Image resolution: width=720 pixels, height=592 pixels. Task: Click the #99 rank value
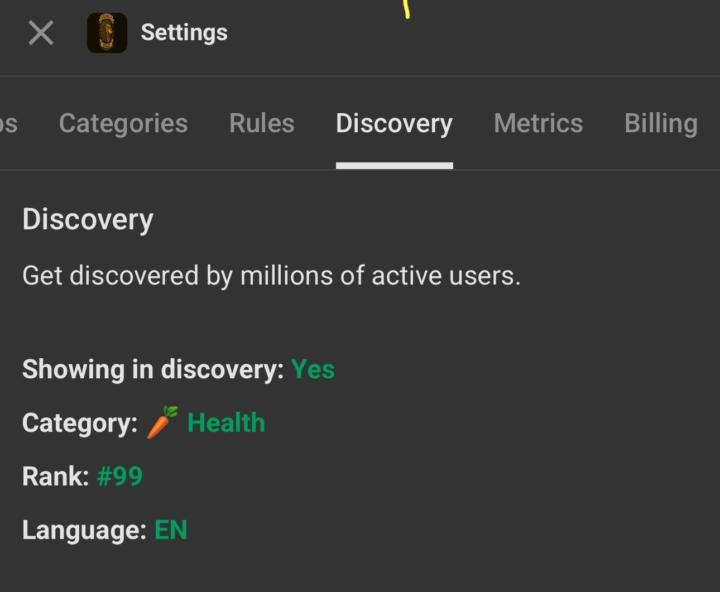[120, 476]
